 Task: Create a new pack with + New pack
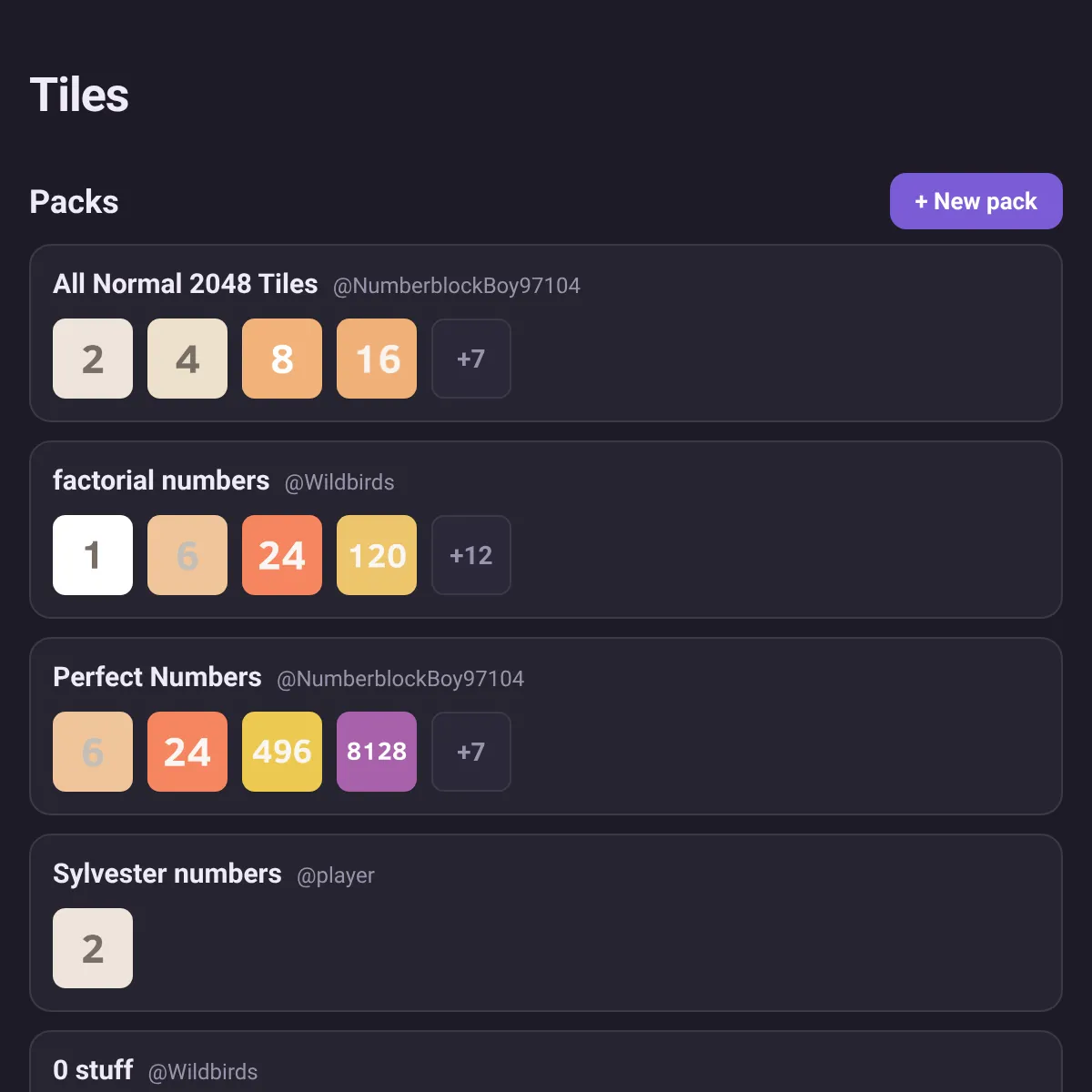(x=976, y=201)
